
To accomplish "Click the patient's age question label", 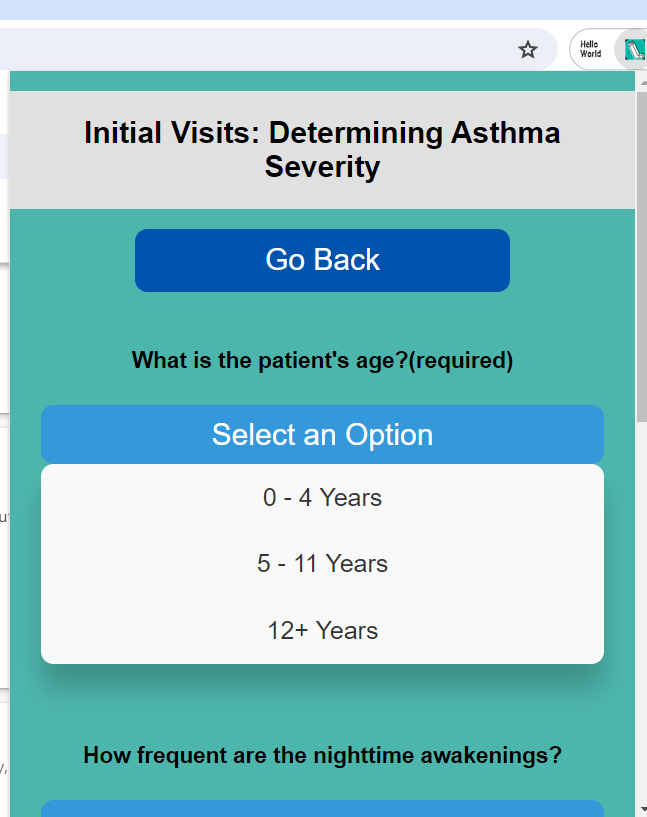I will coord(322,360).
